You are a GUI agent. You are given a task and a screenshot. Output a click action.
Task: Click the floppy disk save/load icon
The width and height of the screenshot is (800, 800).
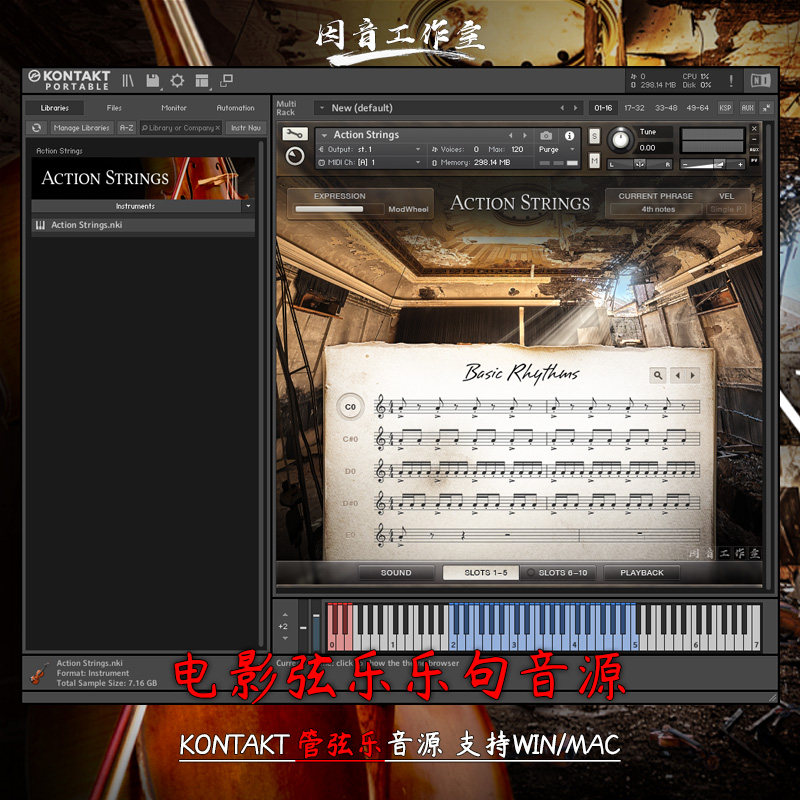coord(153,81)
